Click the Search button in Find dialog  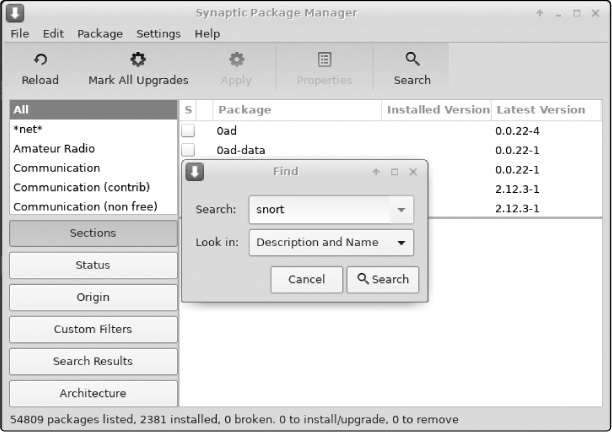point(383,279)
